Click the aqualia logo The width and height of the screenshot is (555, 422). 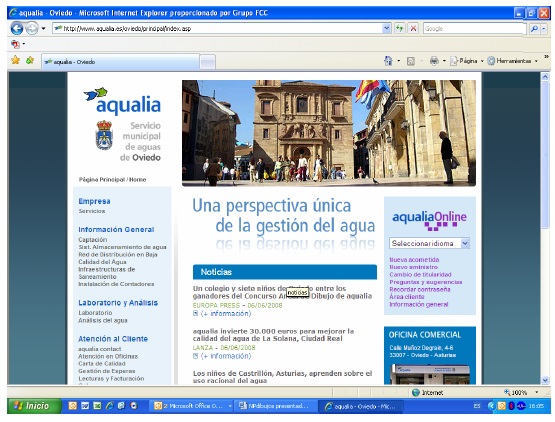click(x=122, y=101)
